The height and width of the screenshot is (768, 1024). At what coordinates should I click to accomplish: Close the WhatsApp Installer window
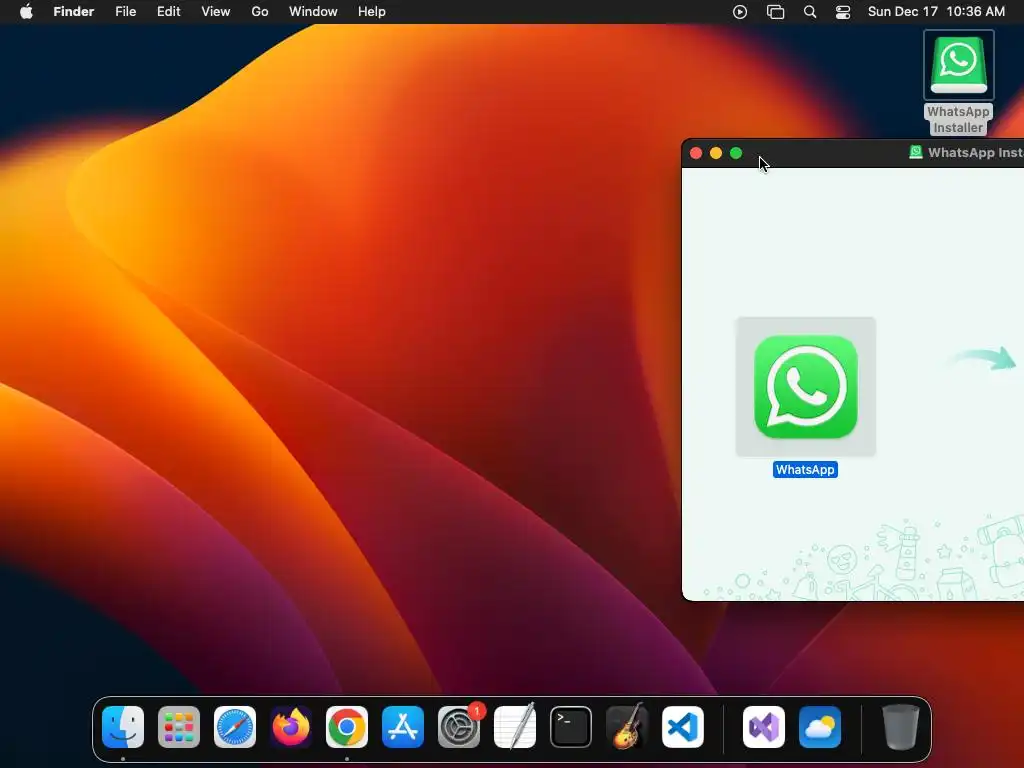696,153
